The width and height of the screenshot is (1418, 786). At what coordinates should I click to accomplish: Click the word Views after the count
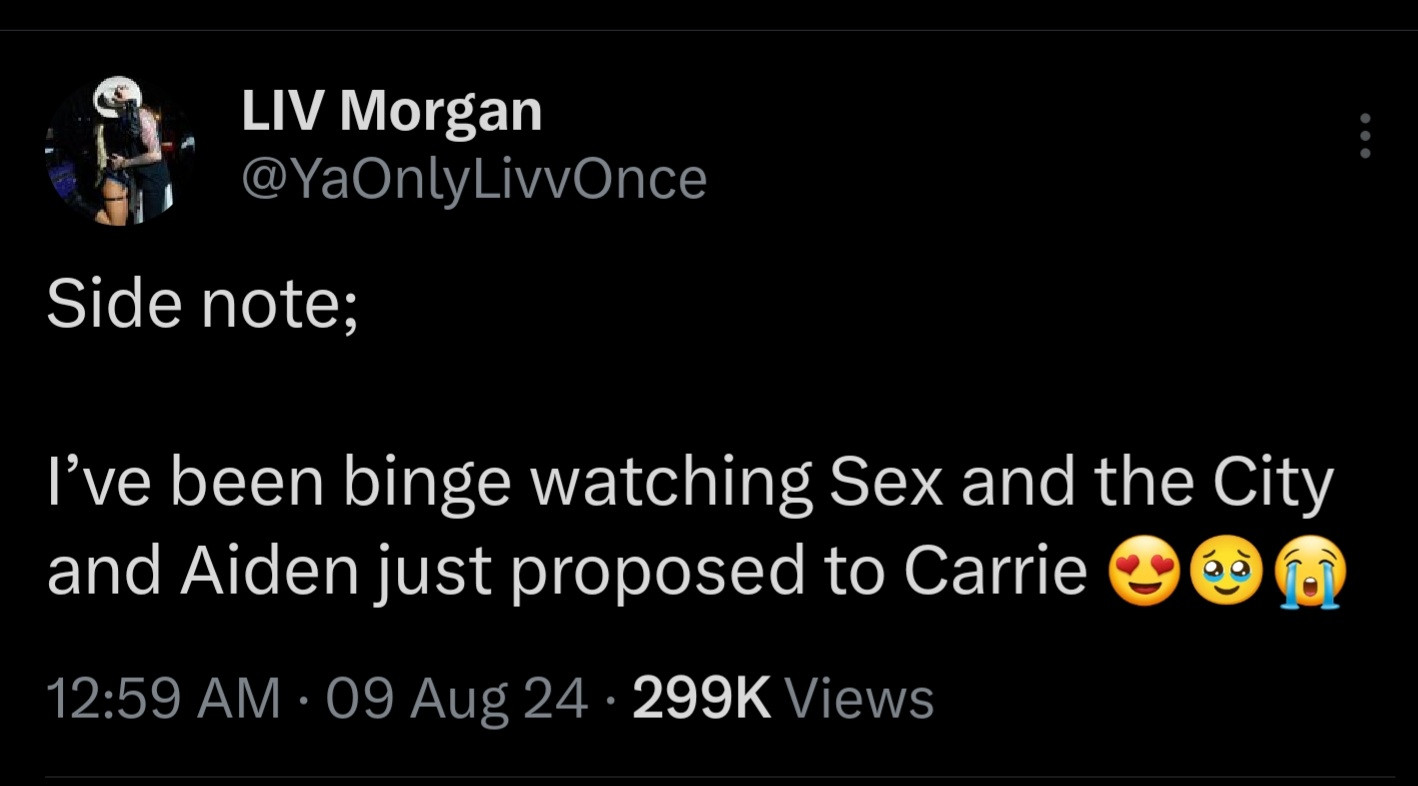[x=861, y=698]
